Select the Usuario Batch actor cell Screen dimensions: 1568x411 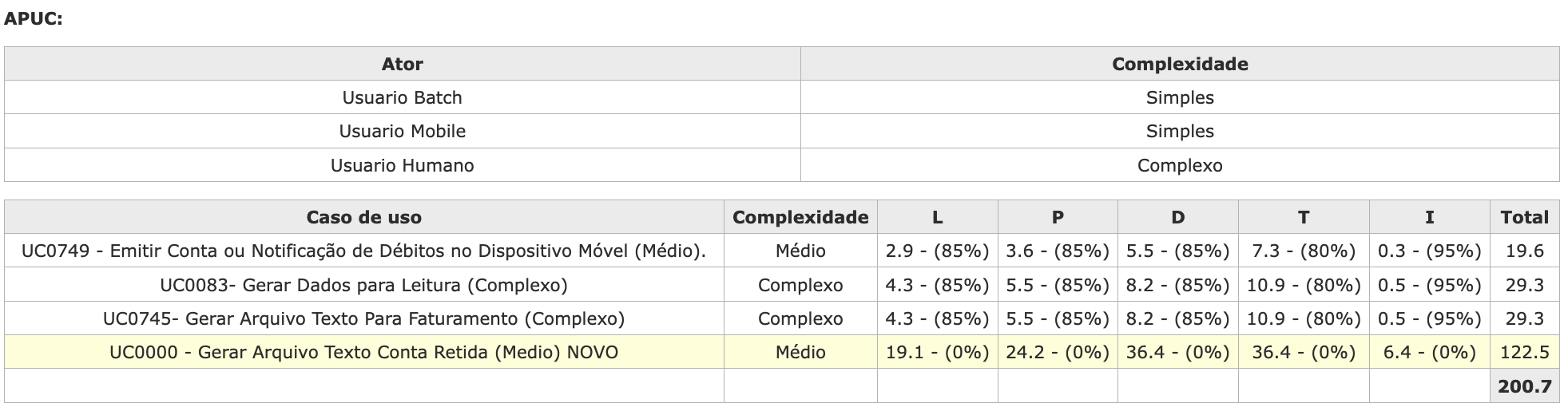tap(402, 97)
